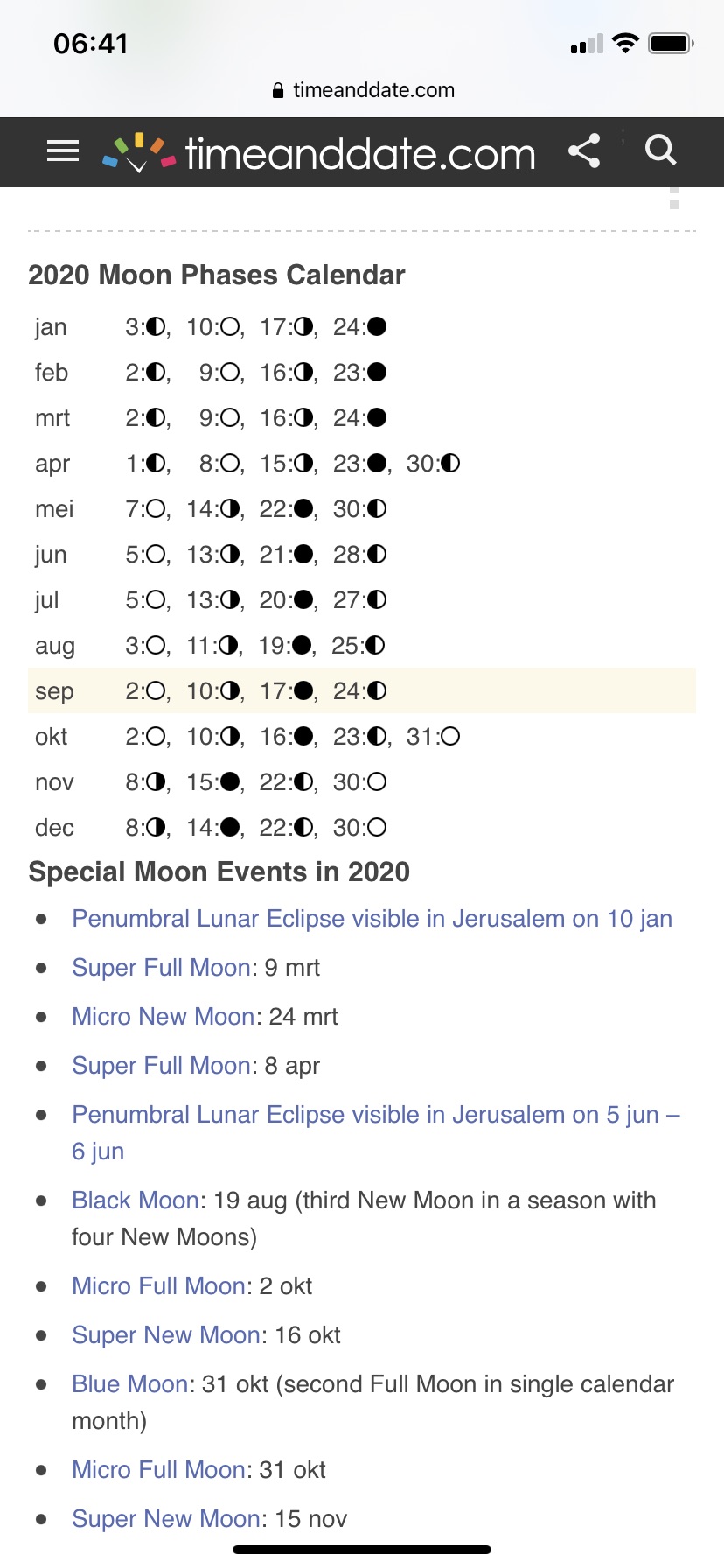The width and height of the screenshot is (724, 1568).
Task: Open the Micro Full Moon 2 okt link
Action: 158,1286
